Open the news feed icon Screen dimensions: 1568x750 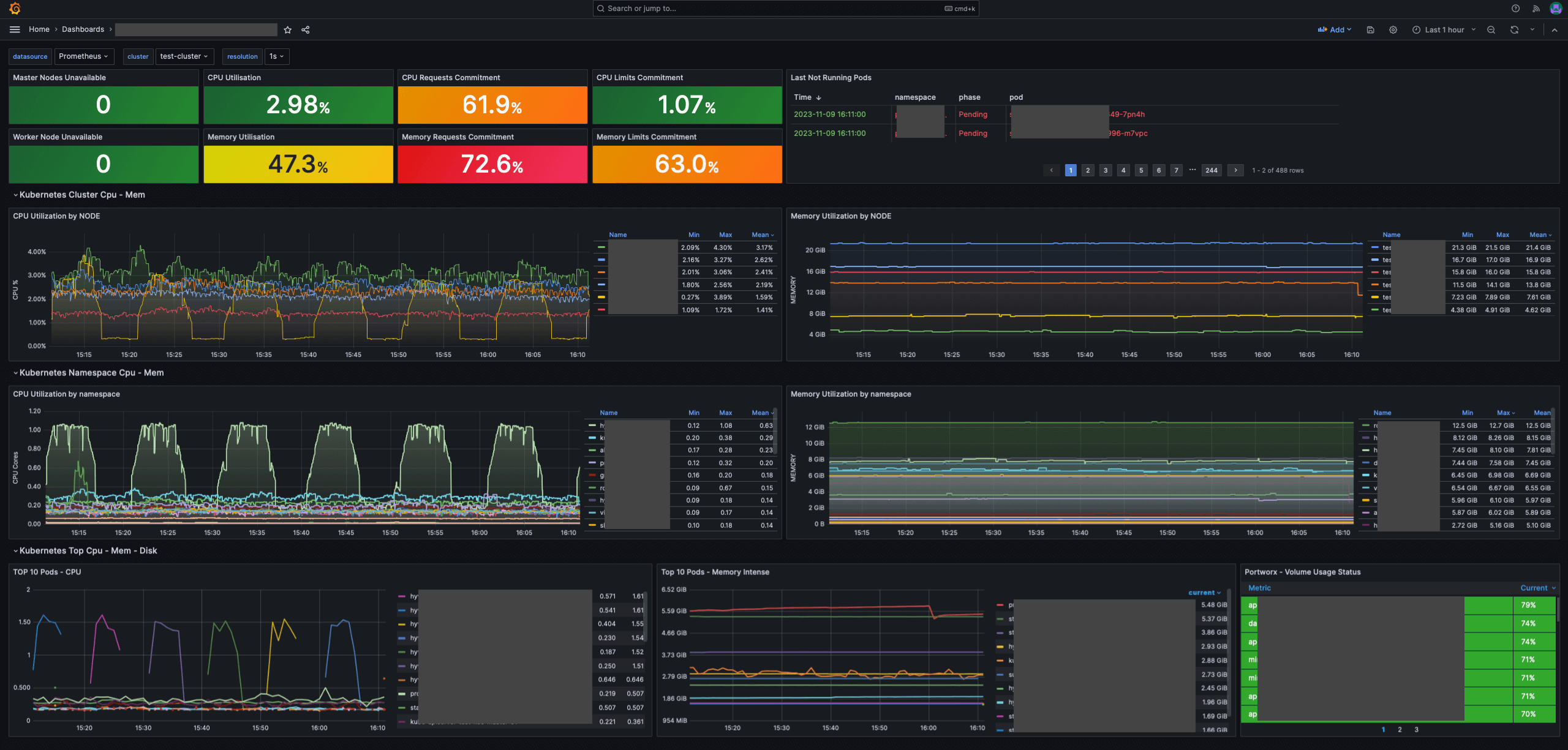pos(1536,9)
